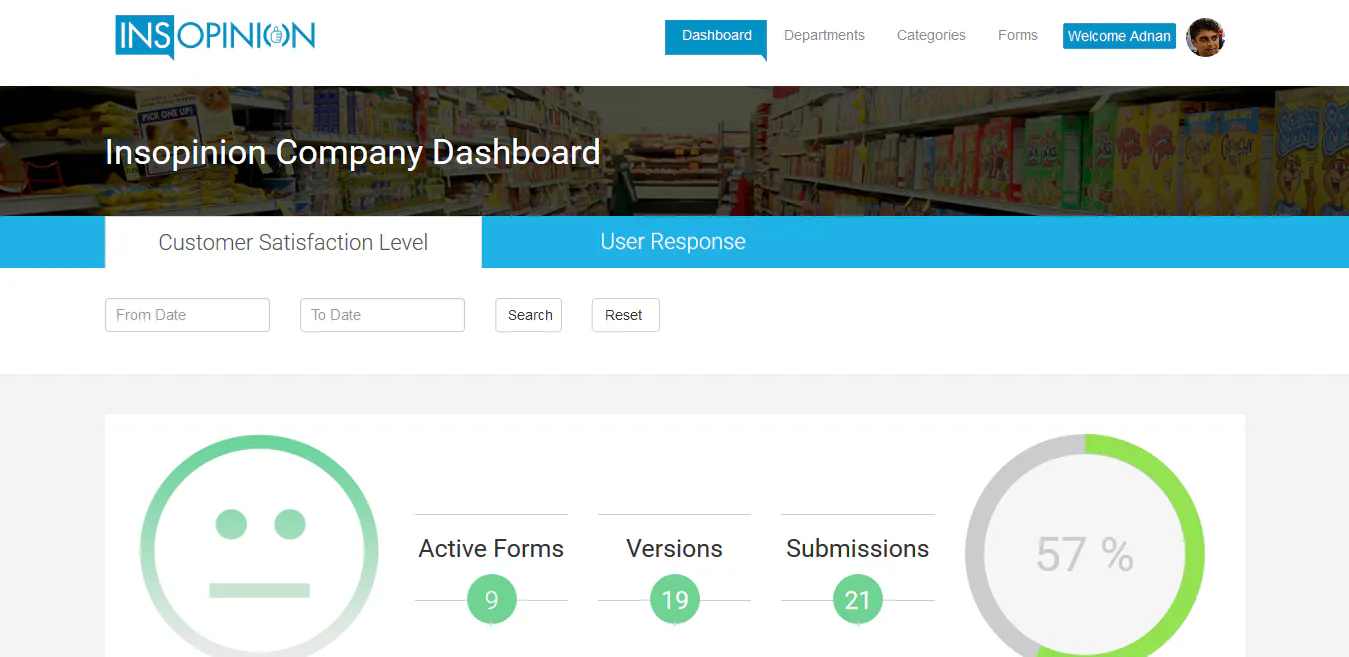Click the Insopinion logo
1349x657 pixels.
point(215,37)
